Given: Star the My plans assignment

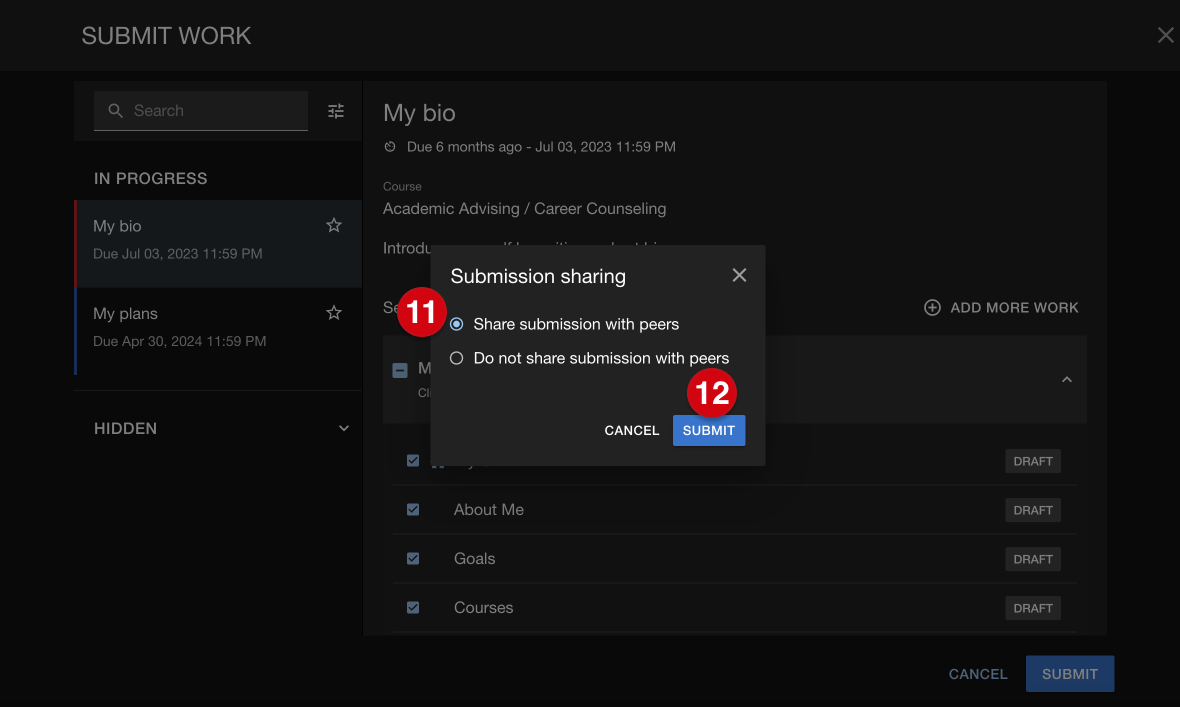Looking at the screenshot, I should point(333,312).
